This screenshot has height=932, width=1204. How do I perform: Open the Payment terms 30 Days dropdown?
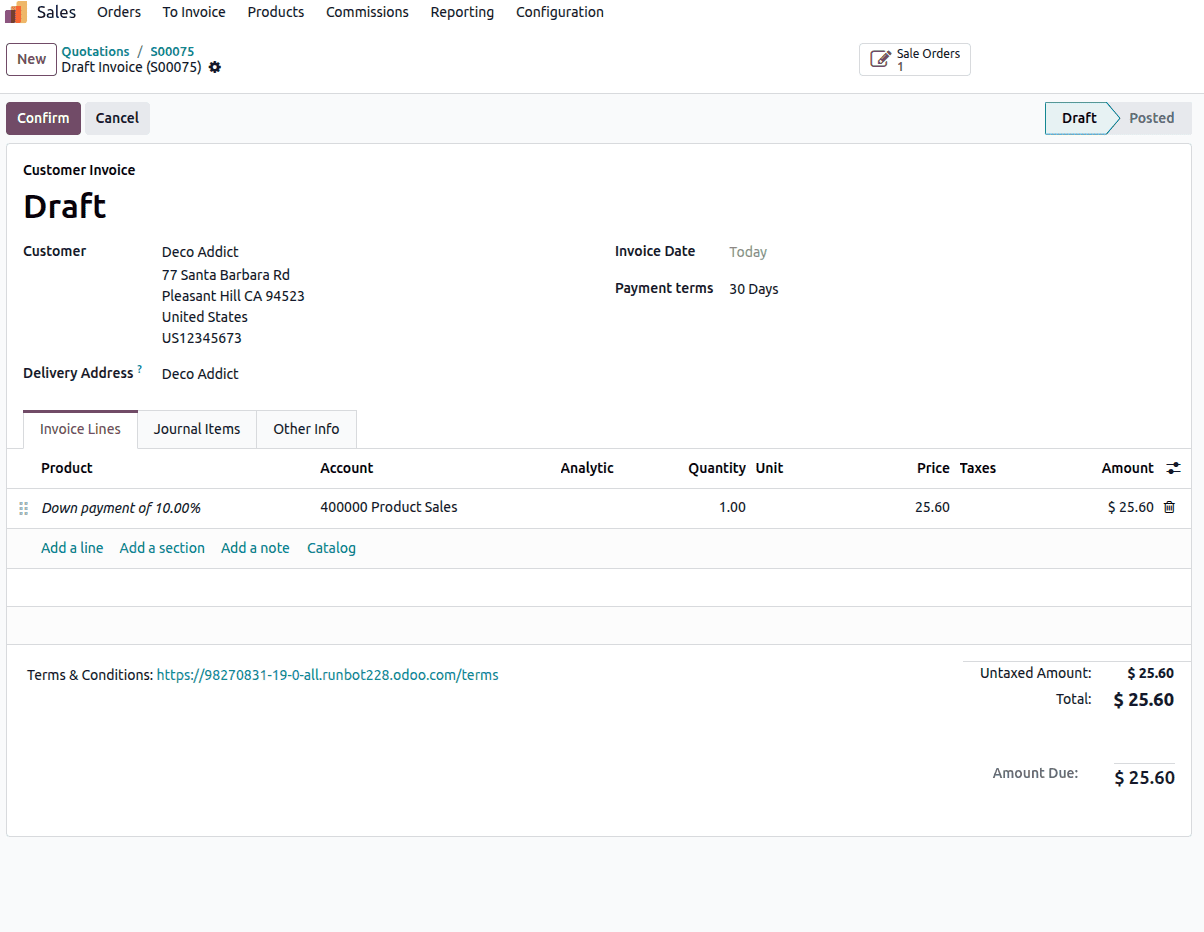753,289
